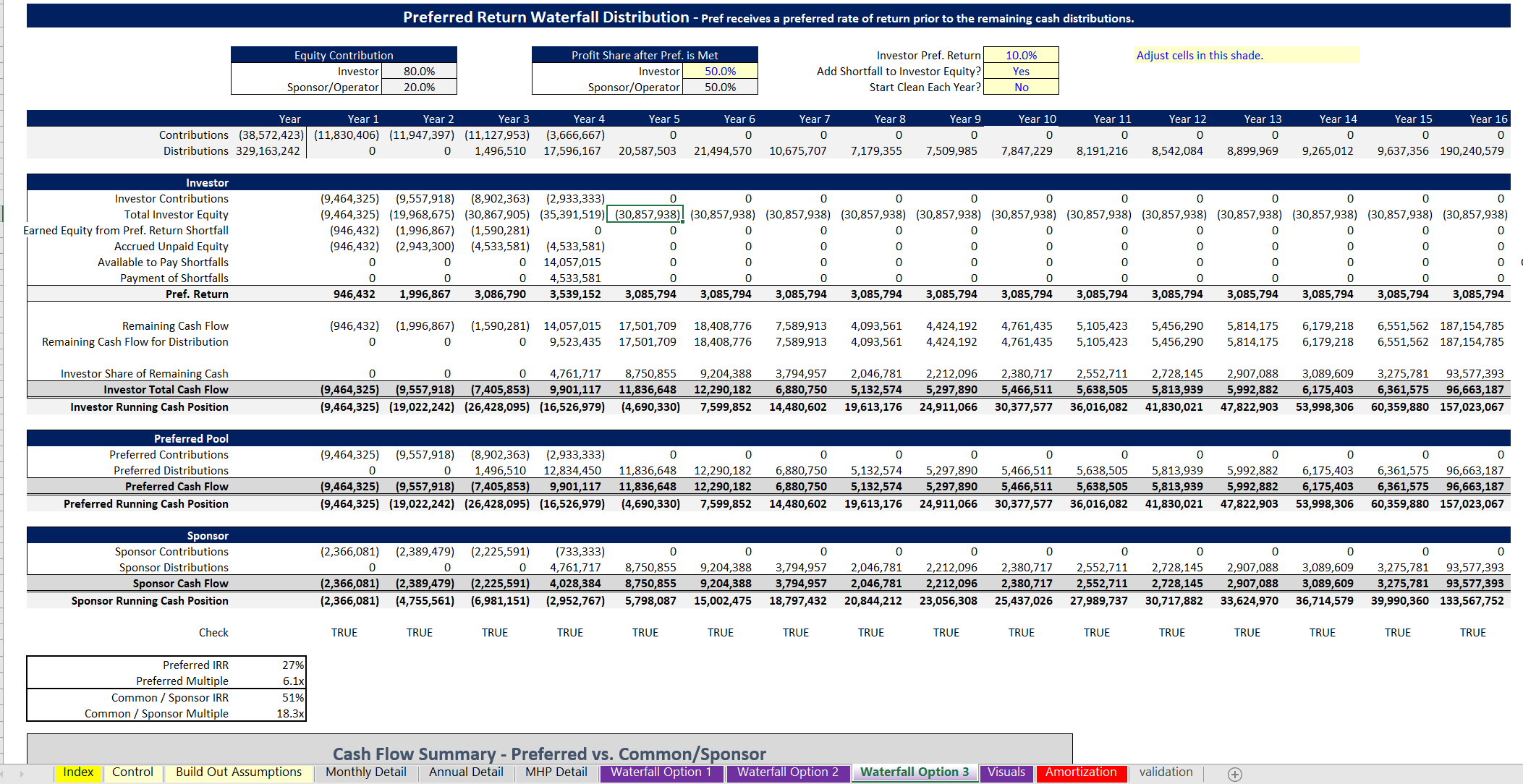Click 'Cash Flow Summary - Preferred vs. Common/Sponsor' title
Screen dimensions: 1523x784
click(549, 754)
